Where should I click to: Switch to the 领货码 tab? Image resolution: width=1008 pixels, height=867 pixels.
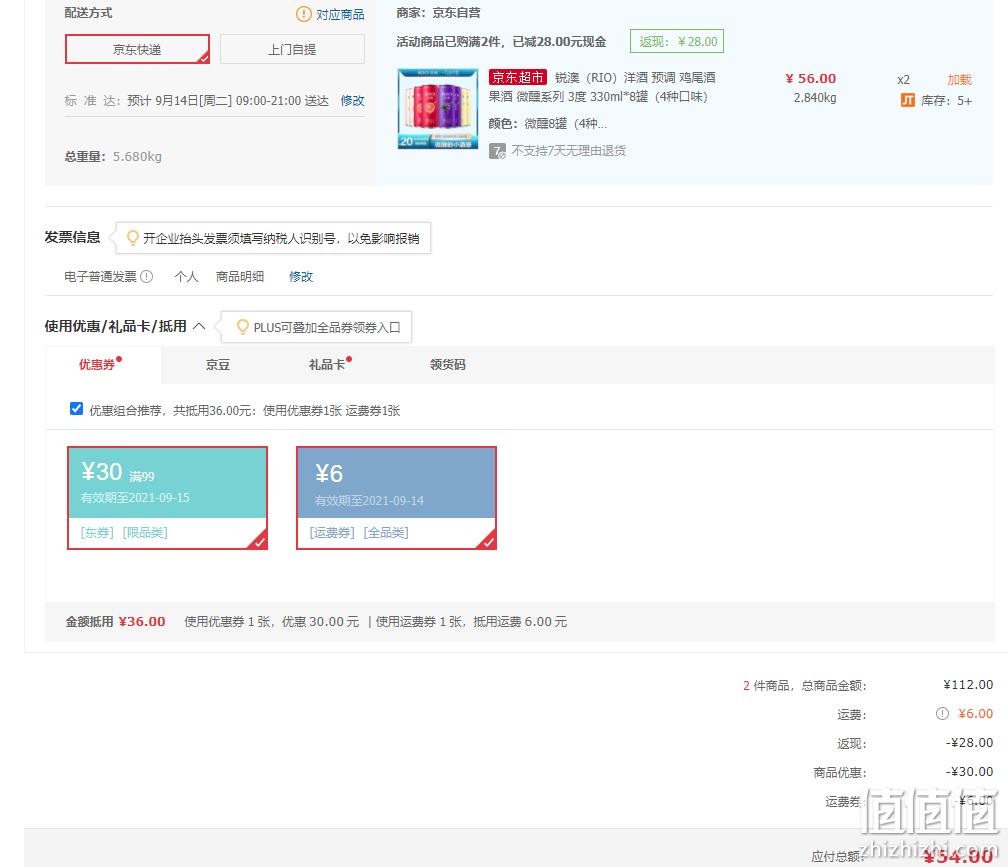pos(447,364)
